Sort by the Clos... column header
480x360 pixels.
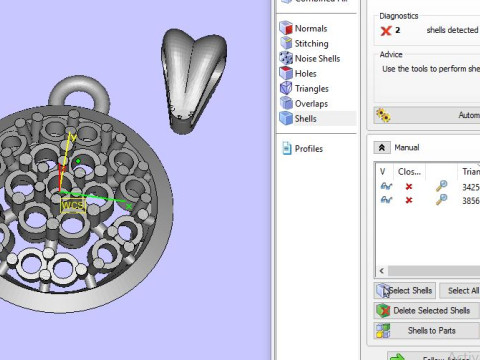(x=409, y=172)
